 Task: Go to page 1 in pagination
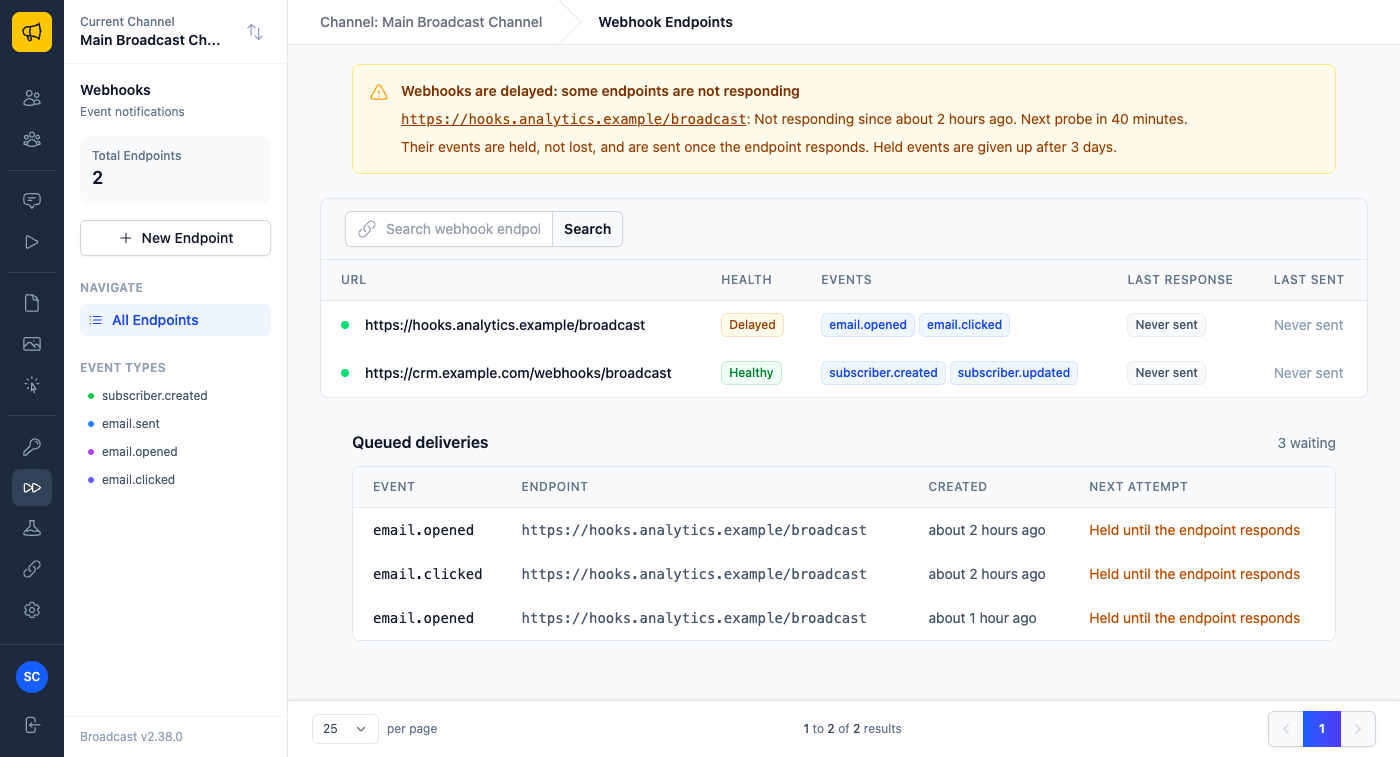pyautogui.click(x=1322, y=729)
